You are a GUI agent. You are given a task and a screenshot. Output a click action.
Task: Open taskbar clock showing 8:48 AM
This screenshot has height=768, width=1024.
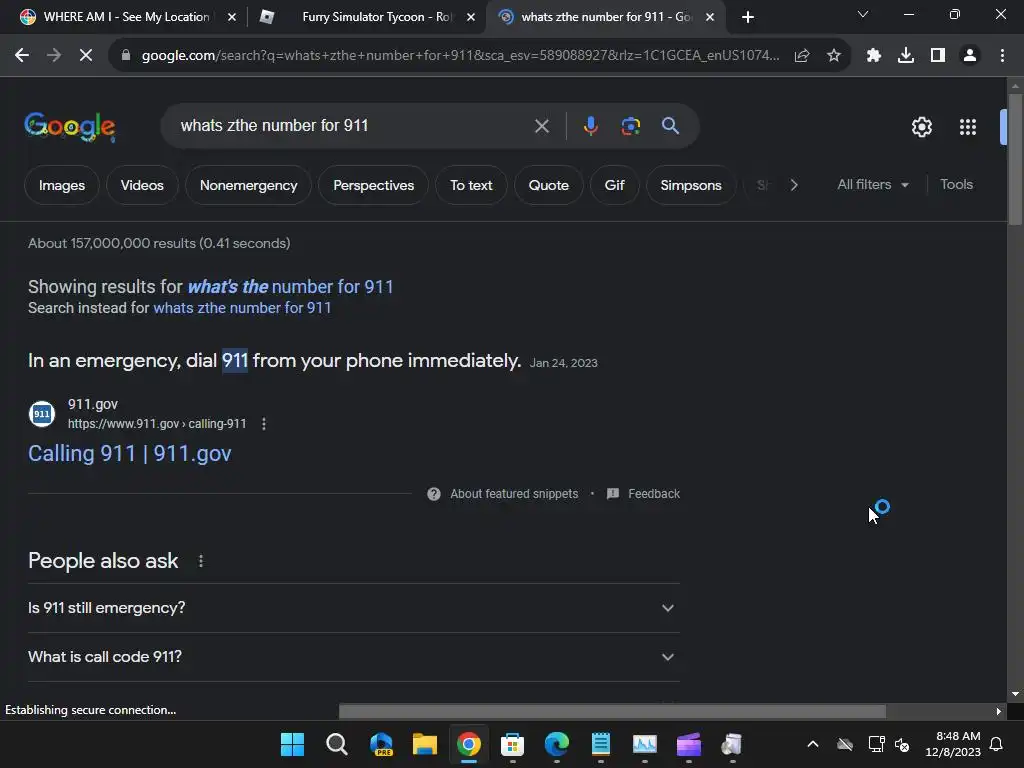[x=953, y=744]
